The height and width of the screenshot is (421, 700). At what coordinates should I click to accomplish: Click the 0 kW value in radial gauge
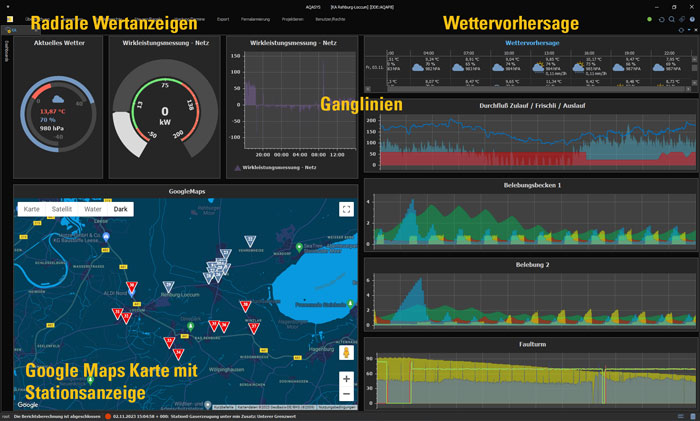tap(165, 116)
